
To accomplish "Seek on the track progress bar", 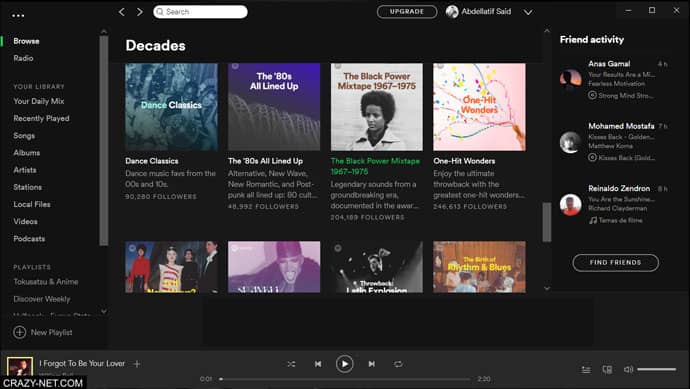I will [345, 379].
